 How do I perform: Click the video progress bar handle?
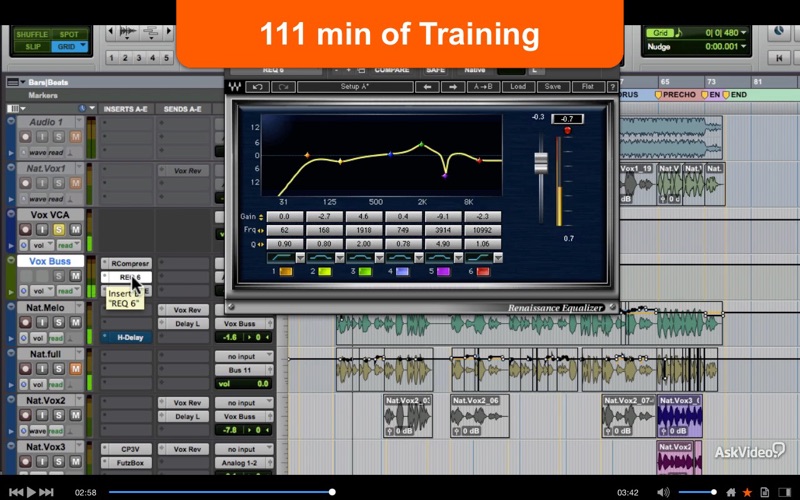(332, 492)
